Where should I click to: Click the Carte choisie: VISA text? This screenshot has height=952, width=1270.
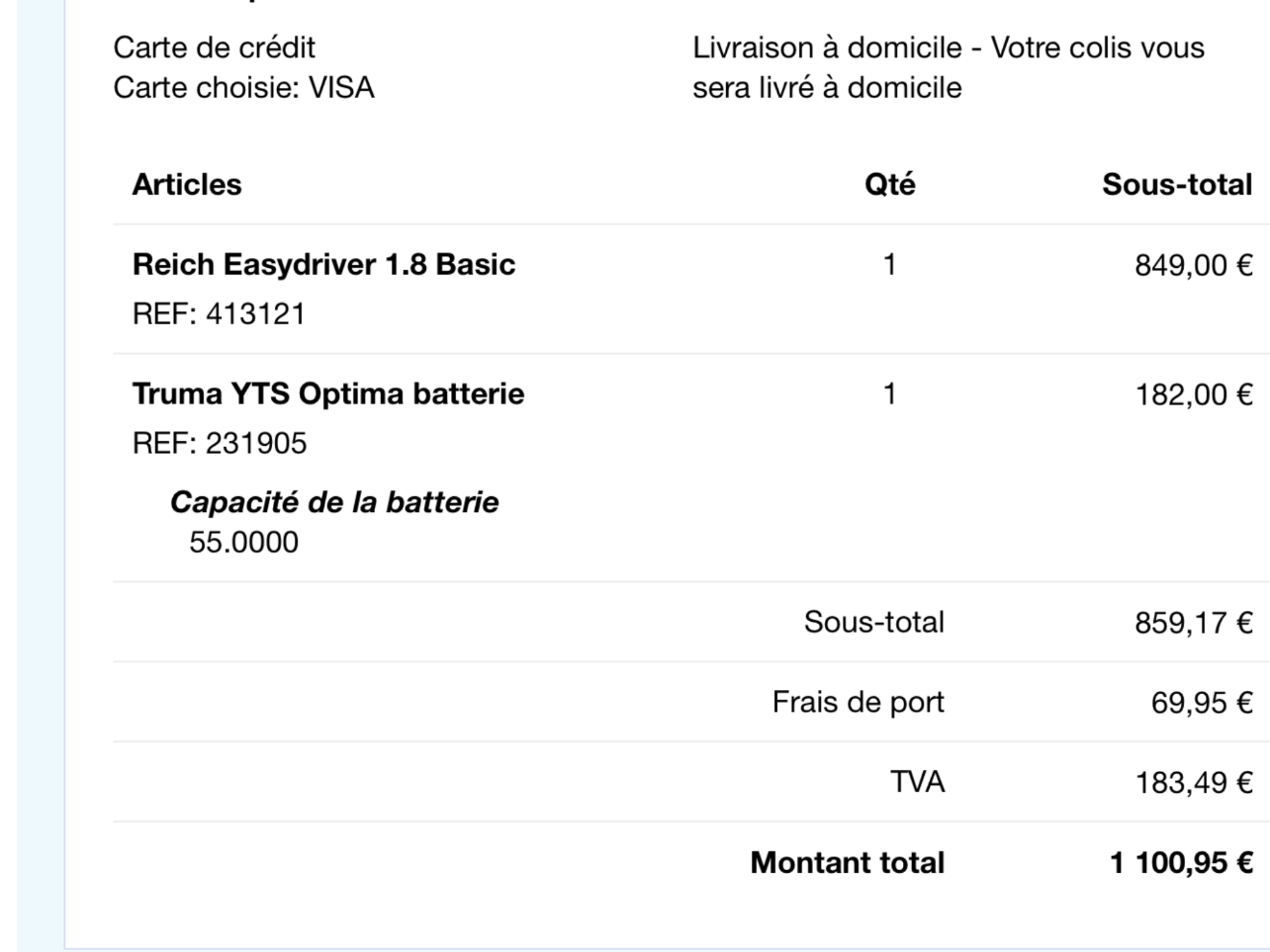click(x=244, y=88)
